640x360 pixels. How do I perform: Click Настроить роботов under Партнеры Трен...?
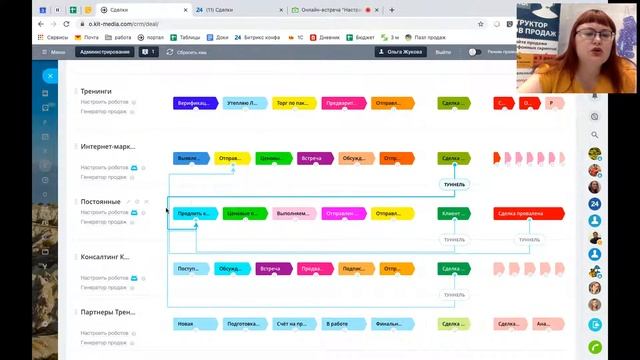(x=104, y=333)
